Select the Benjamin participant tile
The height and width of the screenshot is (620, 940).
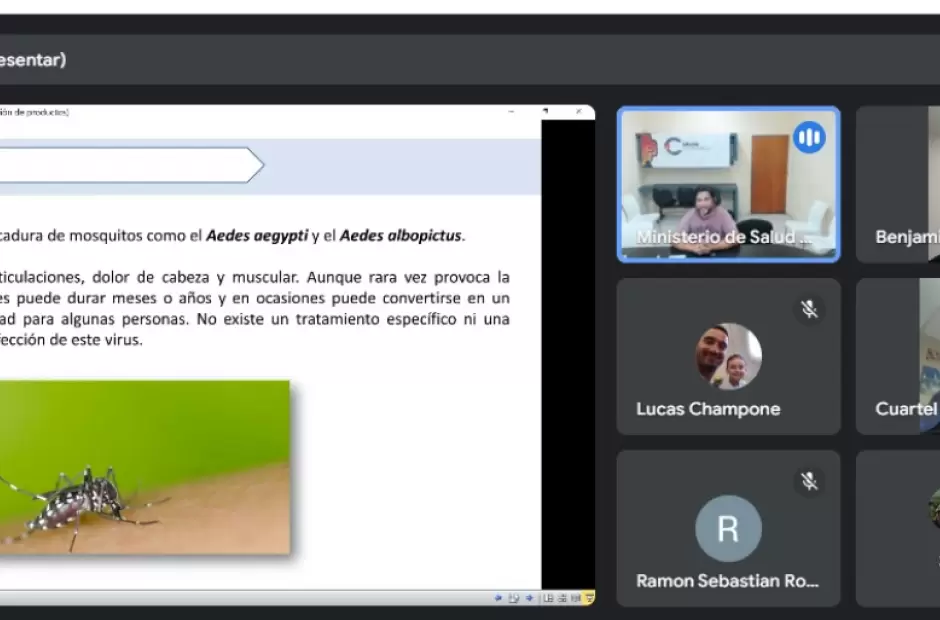pyautogui.click(x=900, y=185)
